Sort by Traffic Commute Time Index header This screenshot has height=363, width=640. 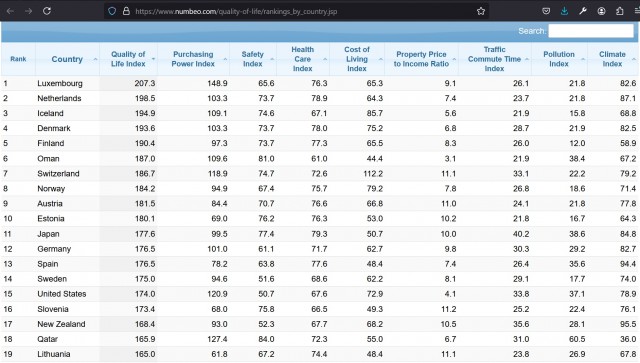(494, 59)
